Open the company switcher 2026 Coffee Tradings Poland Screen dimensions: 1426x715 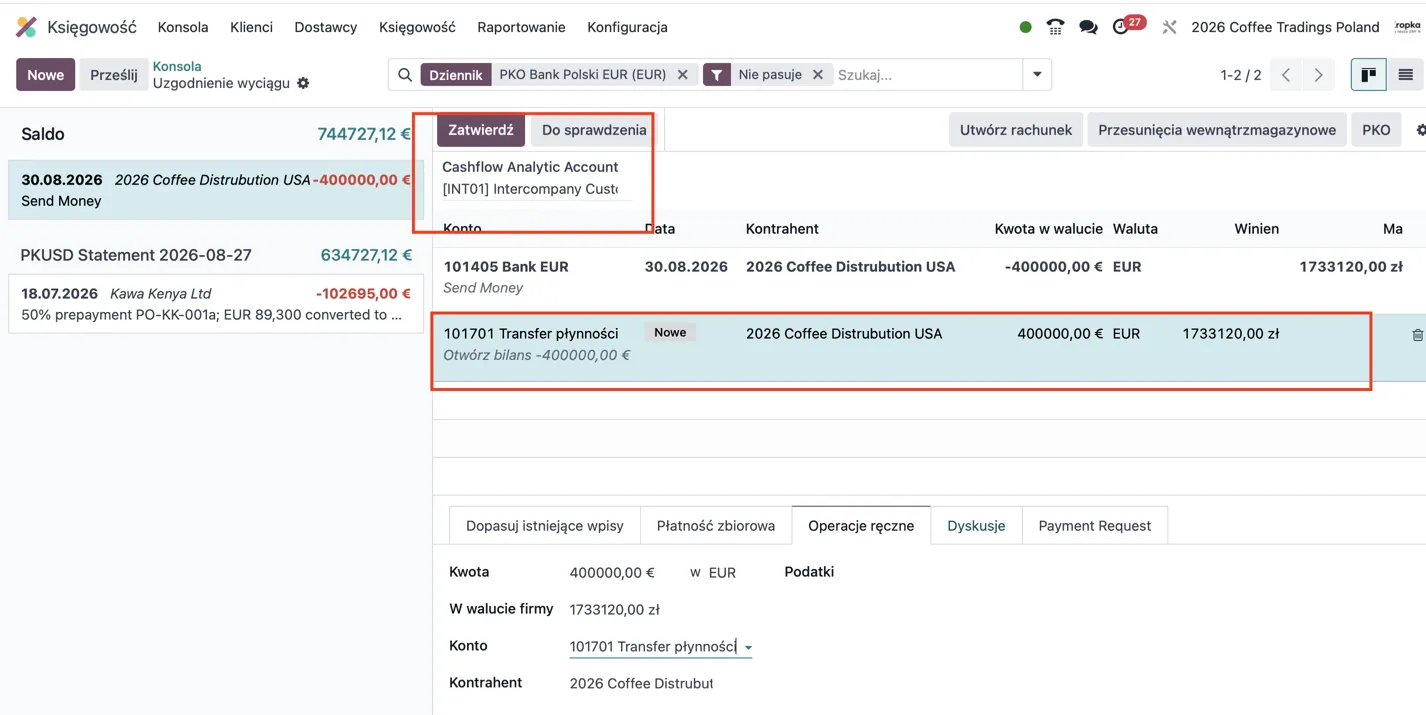[1285, 27]
